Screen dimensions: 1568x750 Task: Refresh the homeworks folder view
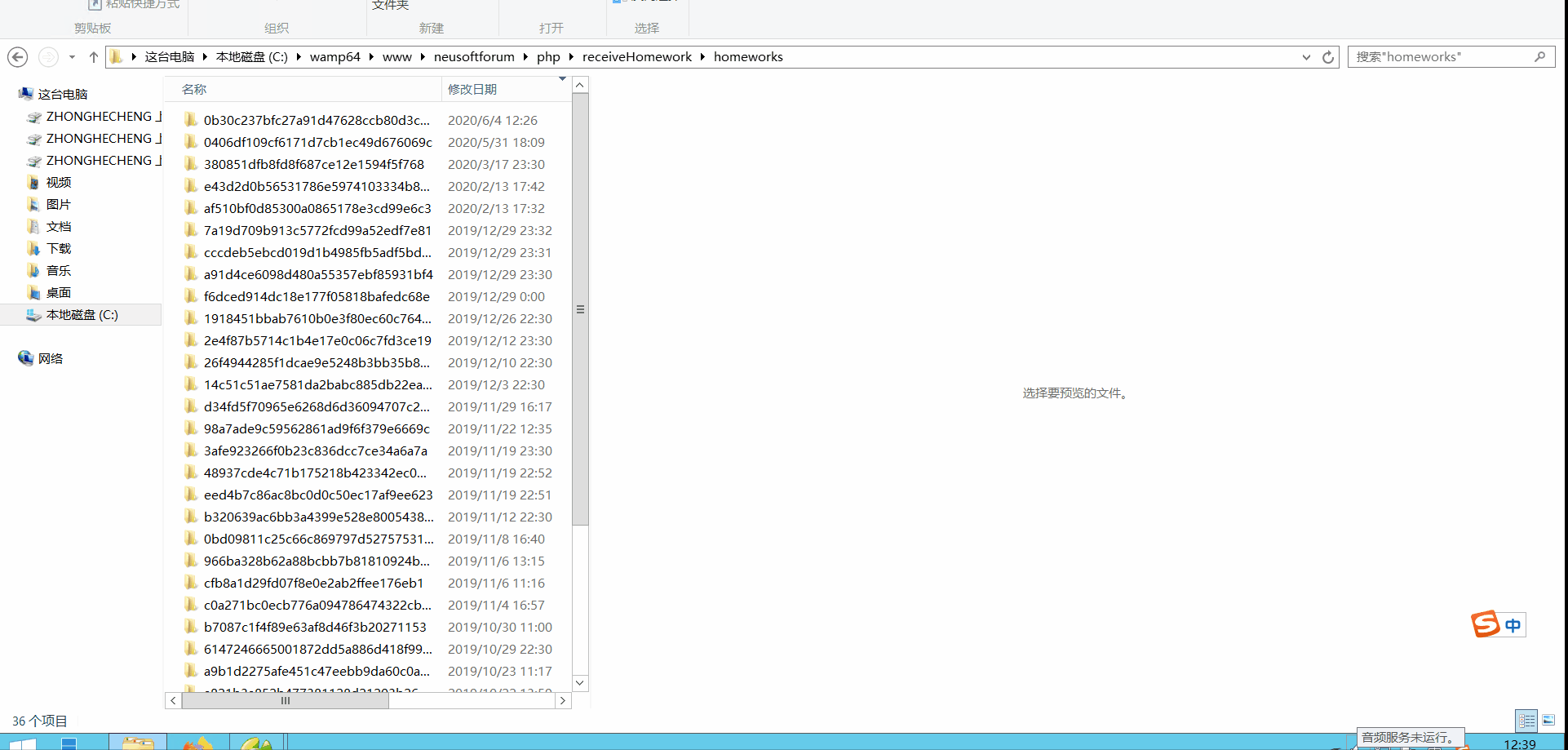click(x=1328, y=57)
